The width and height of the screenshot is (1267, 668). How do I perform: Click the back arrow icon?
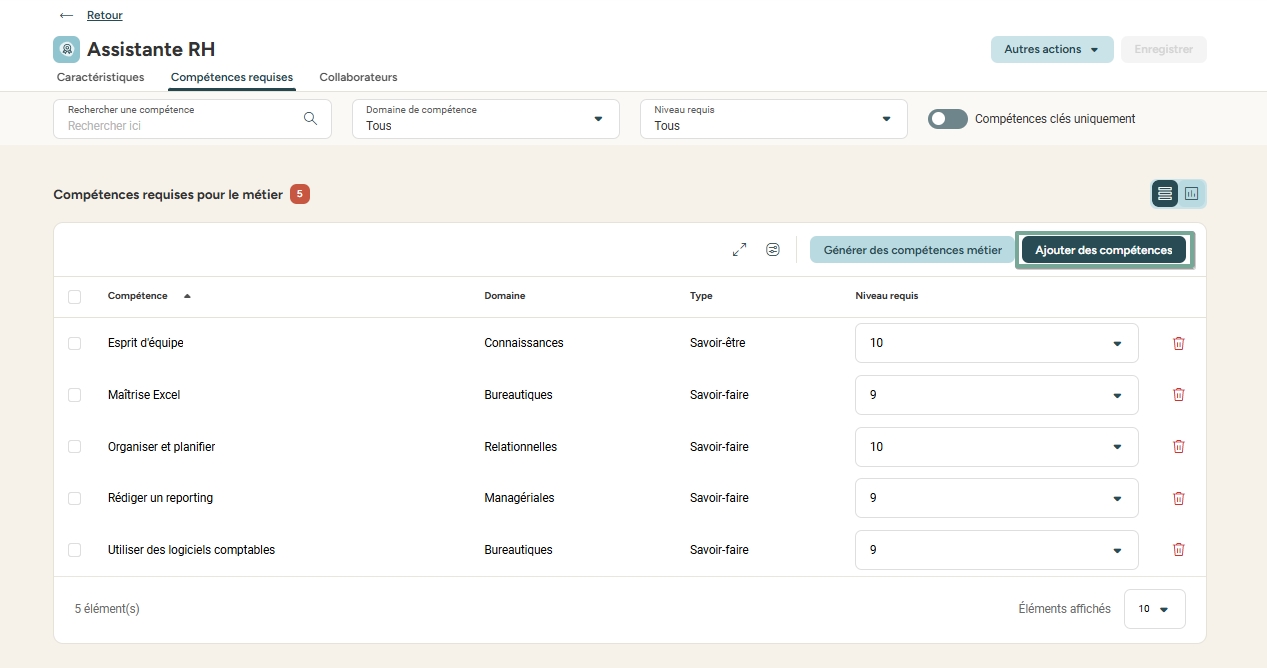point(66,15)
